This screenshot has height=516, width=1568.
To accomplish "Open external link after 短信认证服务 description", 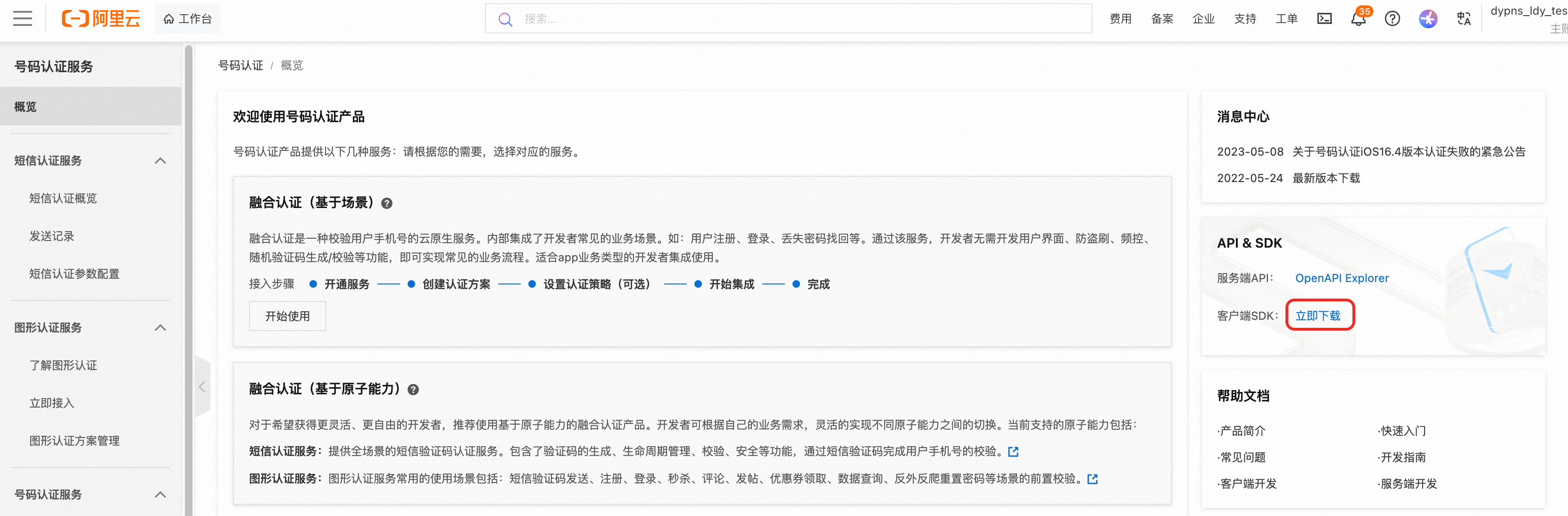I will [1013, 451].
